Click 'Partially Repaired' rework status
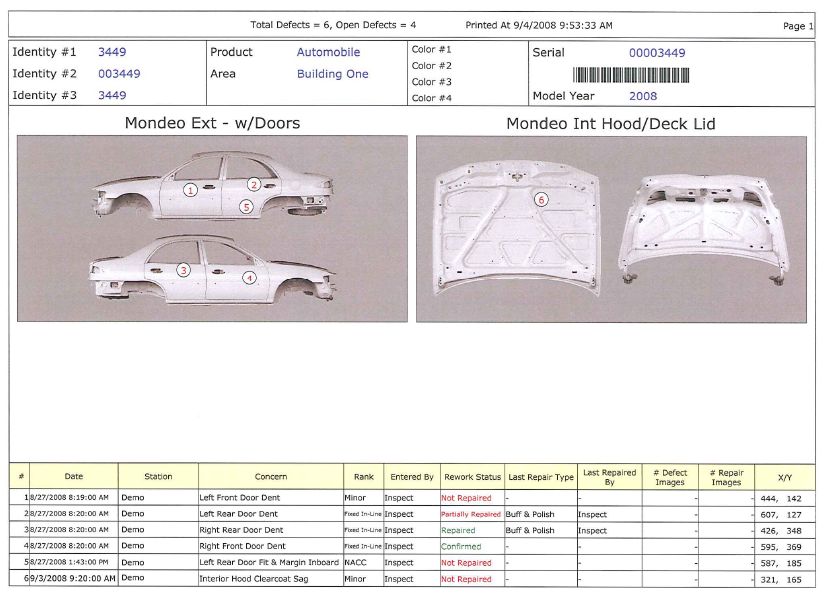The width and height of the screenshot is (825, 598). click(470, 514)
